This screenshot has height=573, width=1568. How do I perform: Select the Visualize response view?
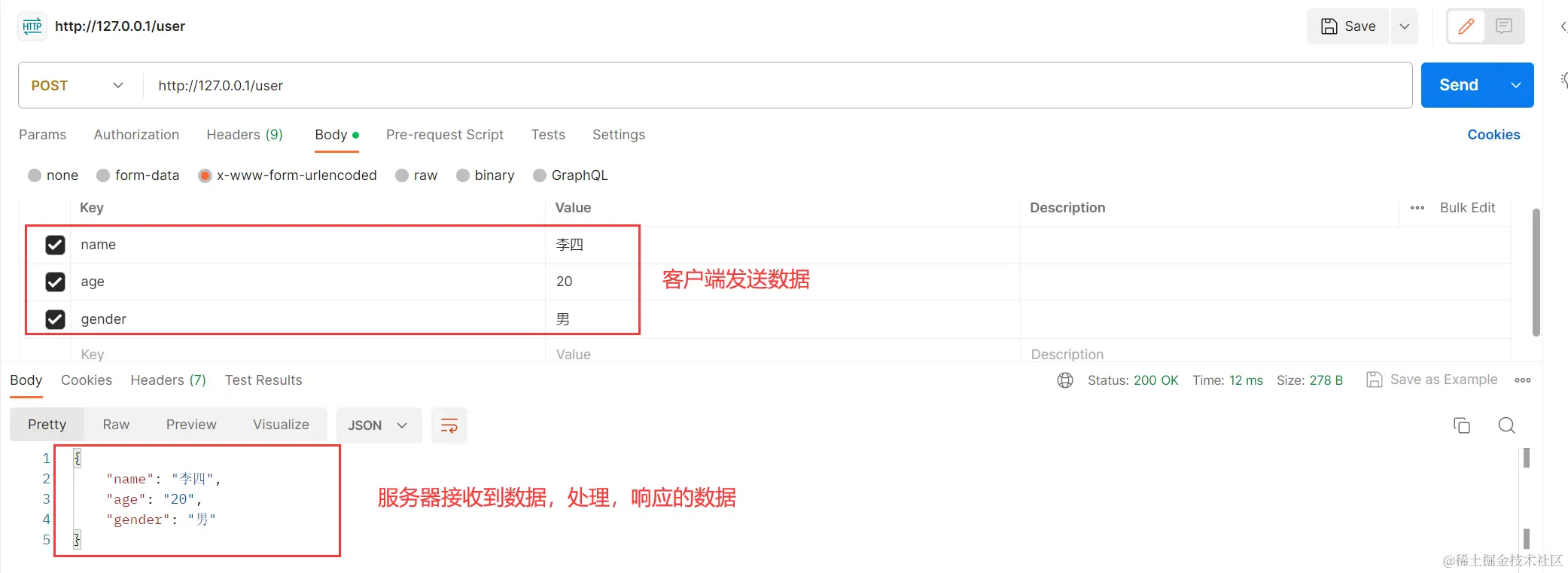(x=281, y=425)
